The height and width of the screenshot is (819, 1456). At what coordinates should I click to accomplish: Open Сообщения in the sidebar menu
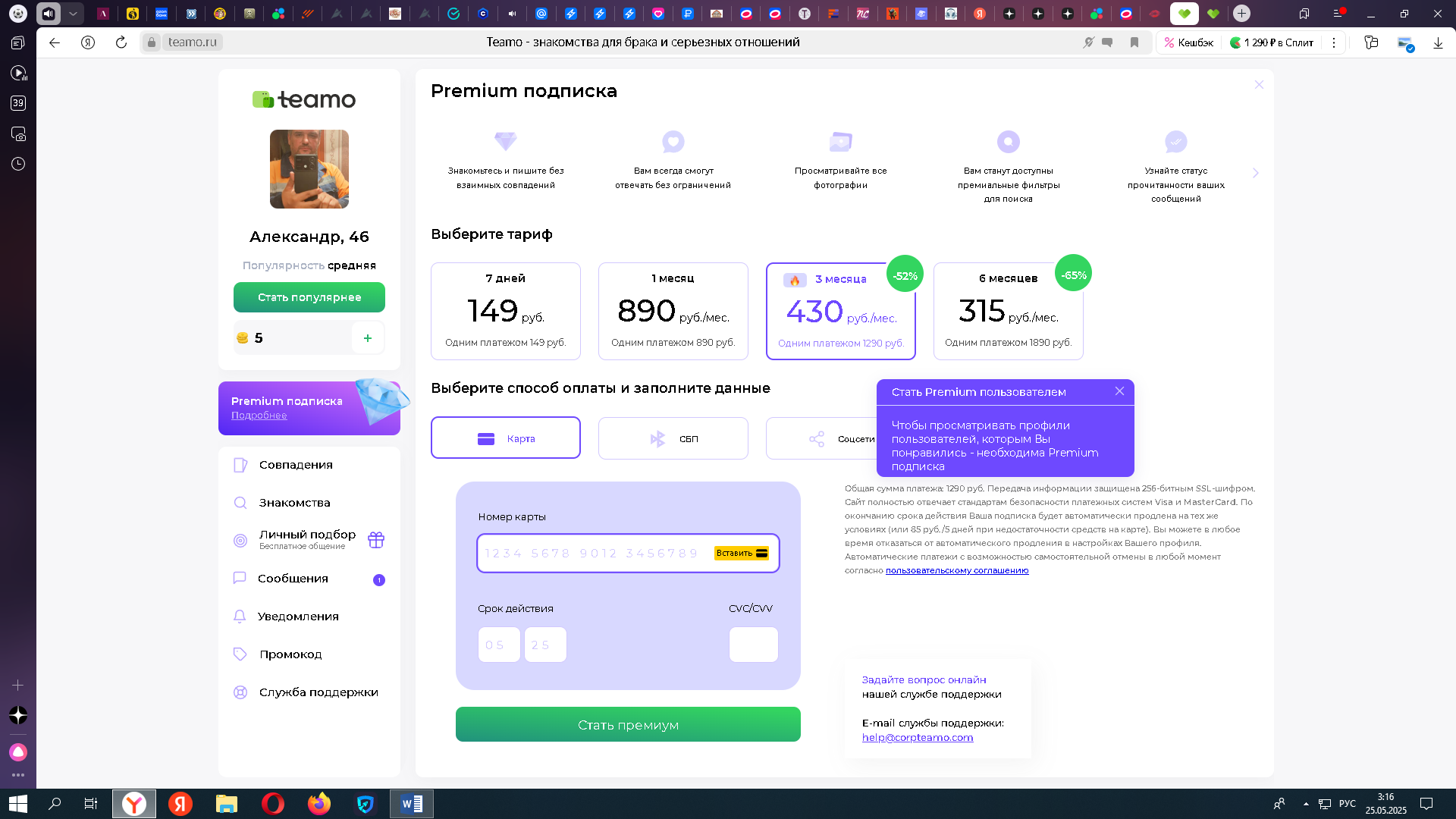click(x=293, y=579)
